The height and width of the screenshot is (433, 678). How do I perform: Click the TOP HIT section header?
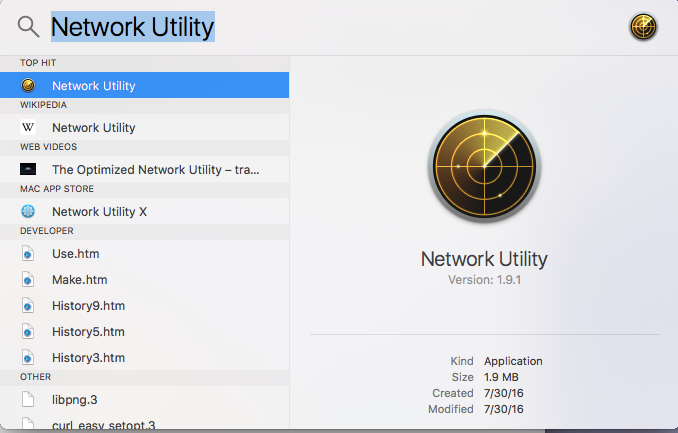click(38, 63)
